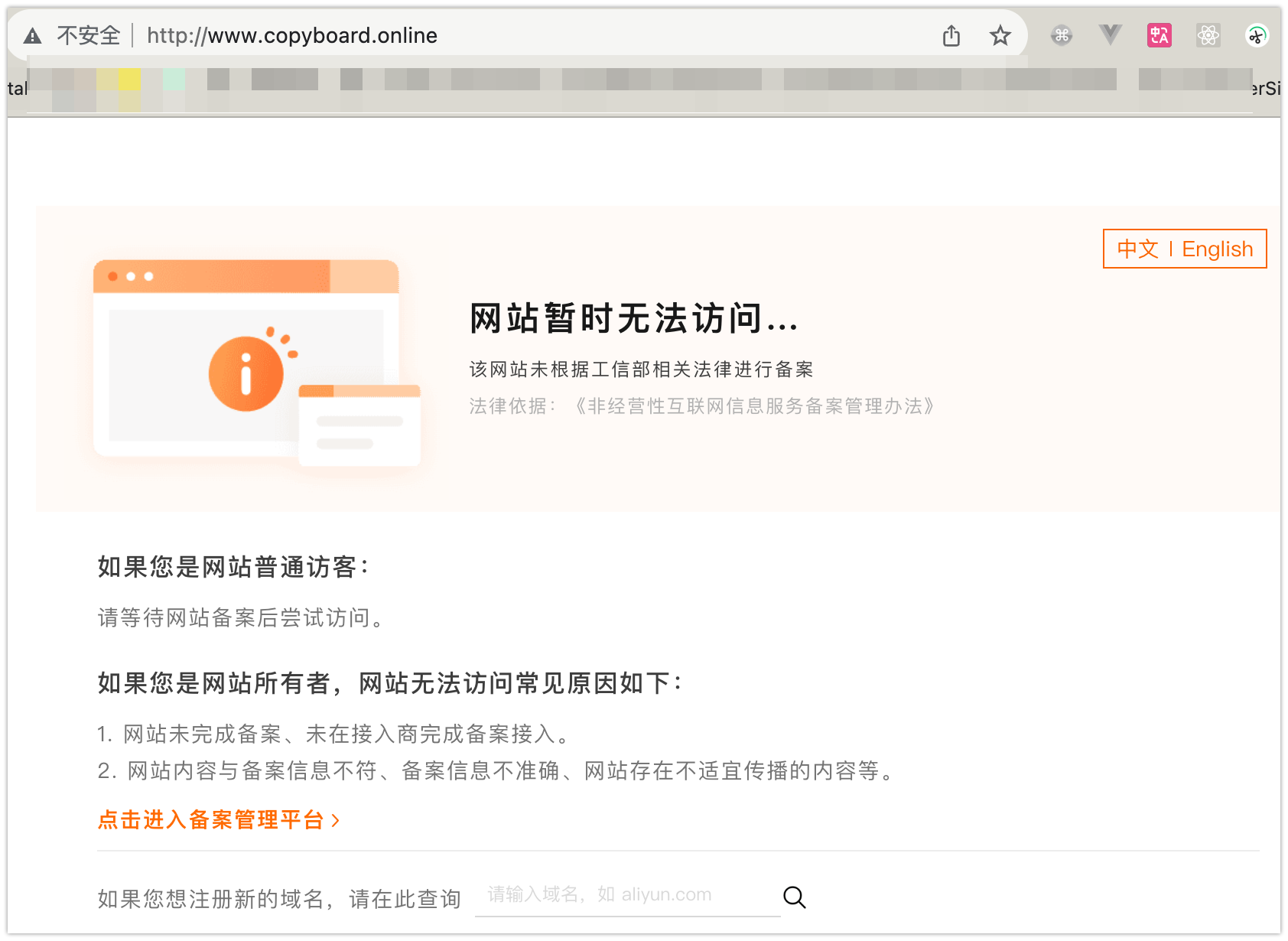Image resolution: width=1288 pixels, height=941 pixels.
Task: Open the command-key symbol extension
Action: (1061, 35)
